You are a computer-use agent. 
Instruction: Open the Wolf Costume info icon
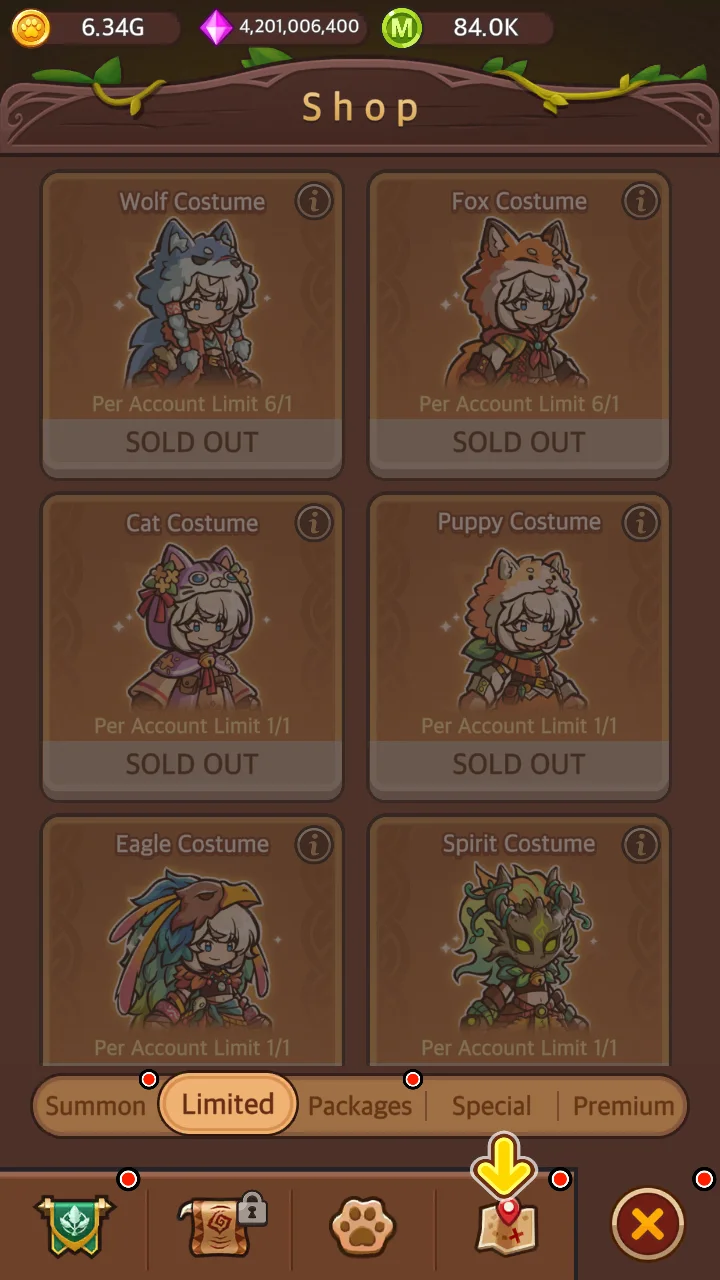(314, 201)
